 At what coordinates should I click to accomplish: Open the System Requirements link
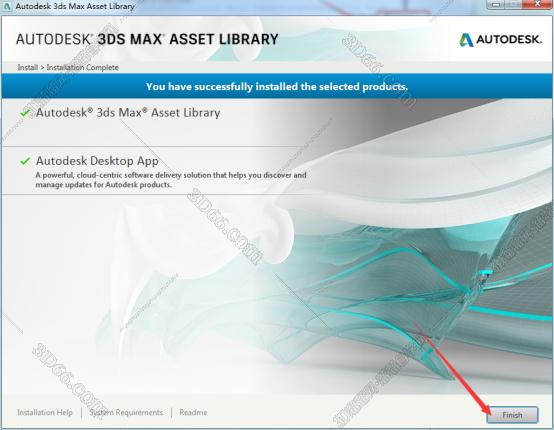(x=126, y=412)
